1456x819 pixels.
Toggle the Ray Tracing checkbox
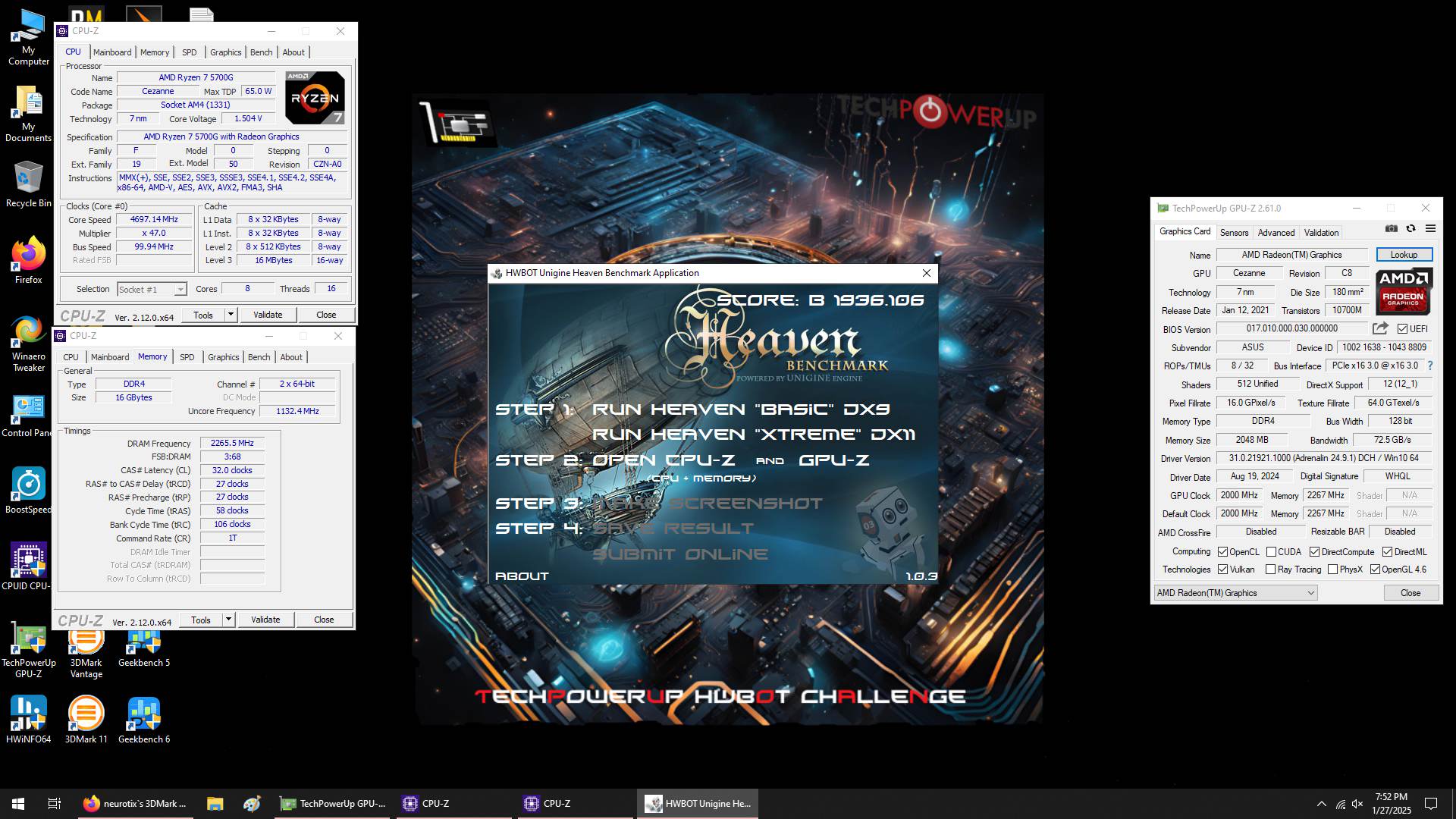pos(1270,570)
